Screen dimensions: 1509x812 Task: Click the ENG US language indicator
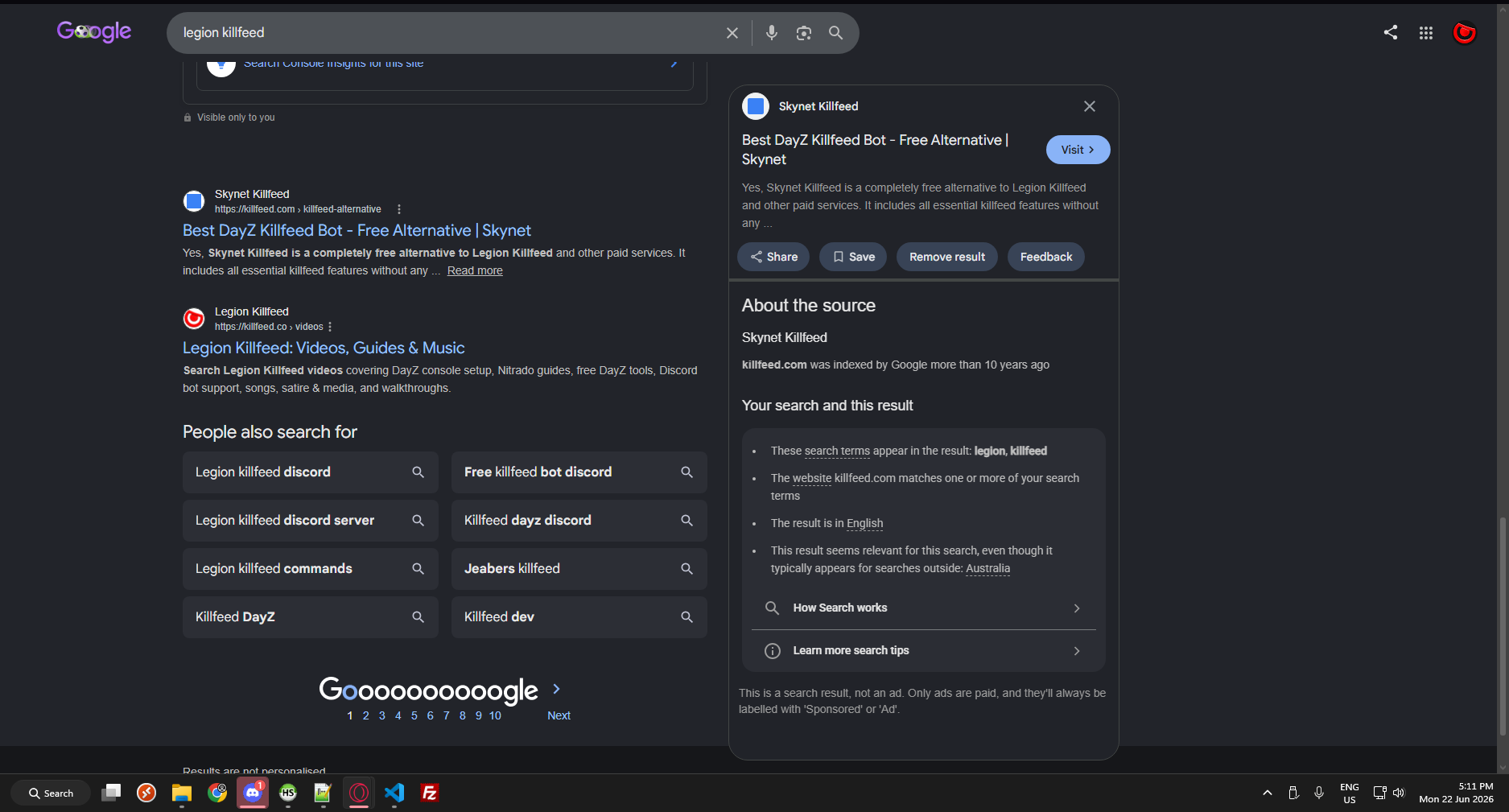[1350, 793]
